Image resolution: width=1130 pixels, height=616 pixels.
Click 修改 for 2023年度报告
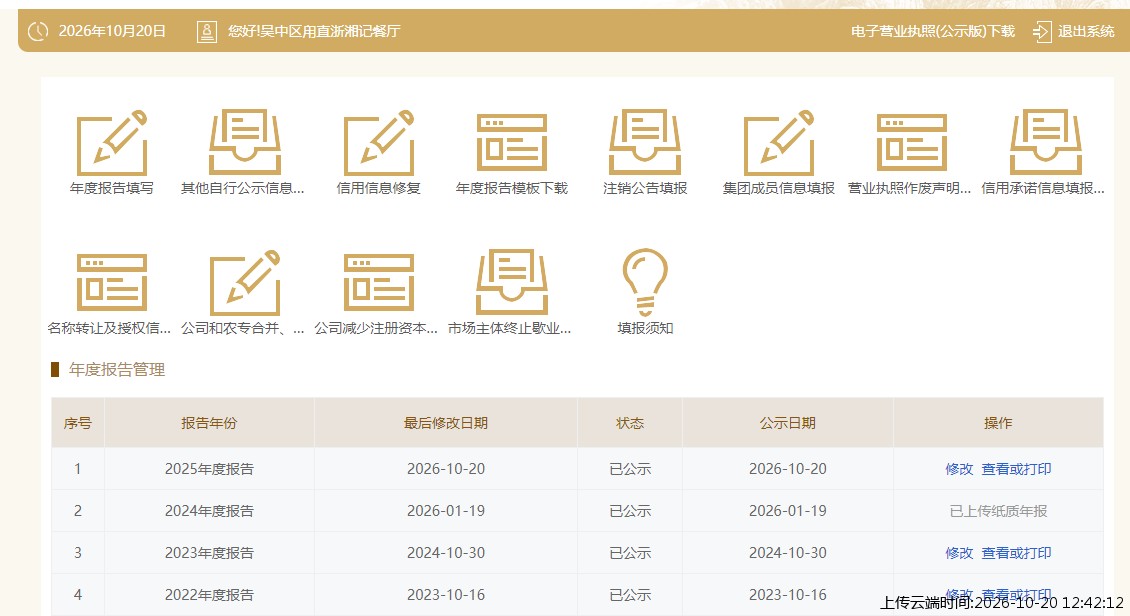[x=959, y=553]
